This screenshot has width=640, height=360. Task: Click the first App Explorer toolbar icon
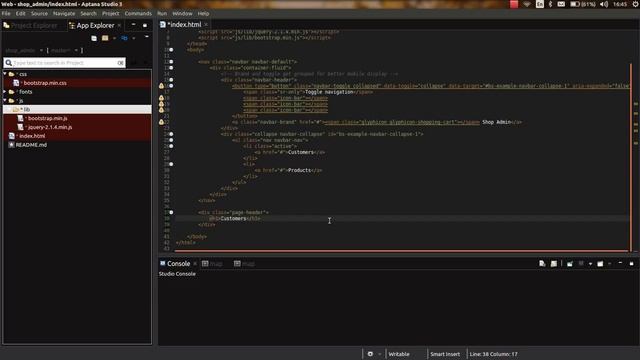[94, 38]
